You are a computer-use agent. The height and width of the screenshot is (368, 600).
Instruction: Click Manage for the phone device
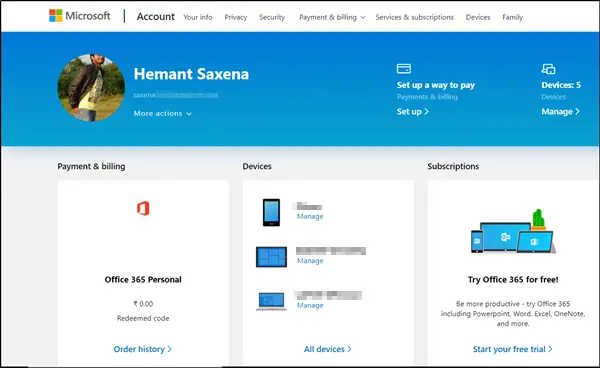pyautogui.click(x=310, y=216)
